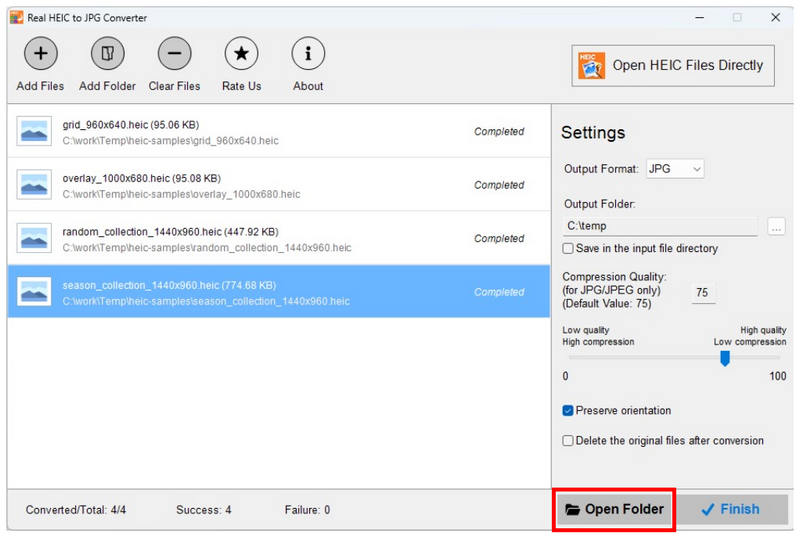Click the compression quality value field 75
This screenshot has height=537, width=800.
click(703, 292)
